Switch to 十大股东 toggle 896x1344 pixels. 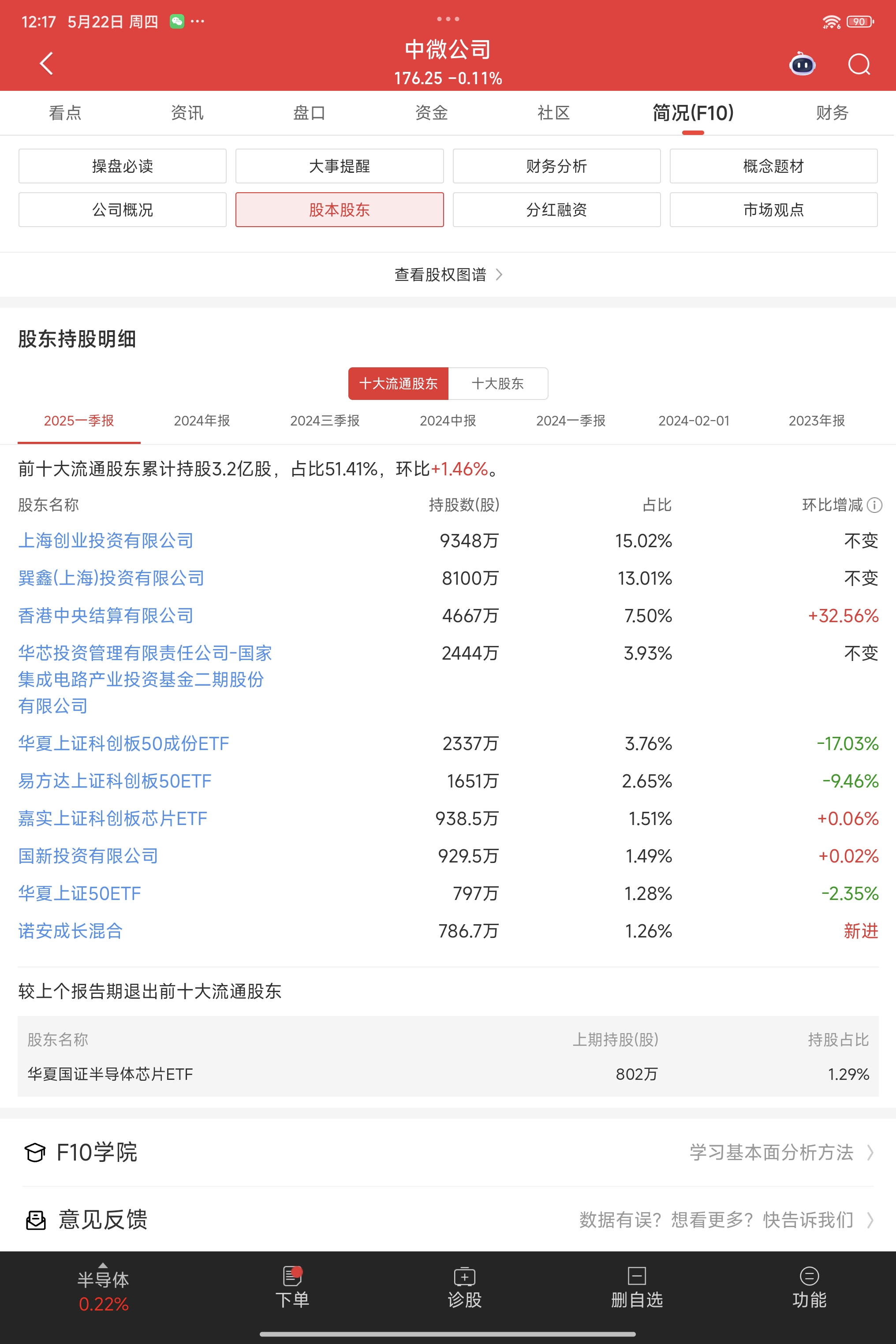point(498,384)
